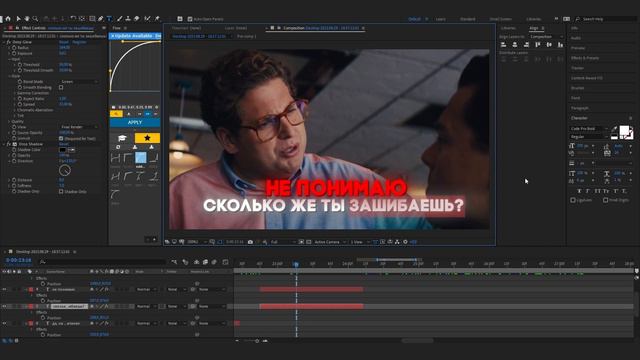Toggle the Ligatures checkbox
640x360 pixels.
click(x=573, y=200)
